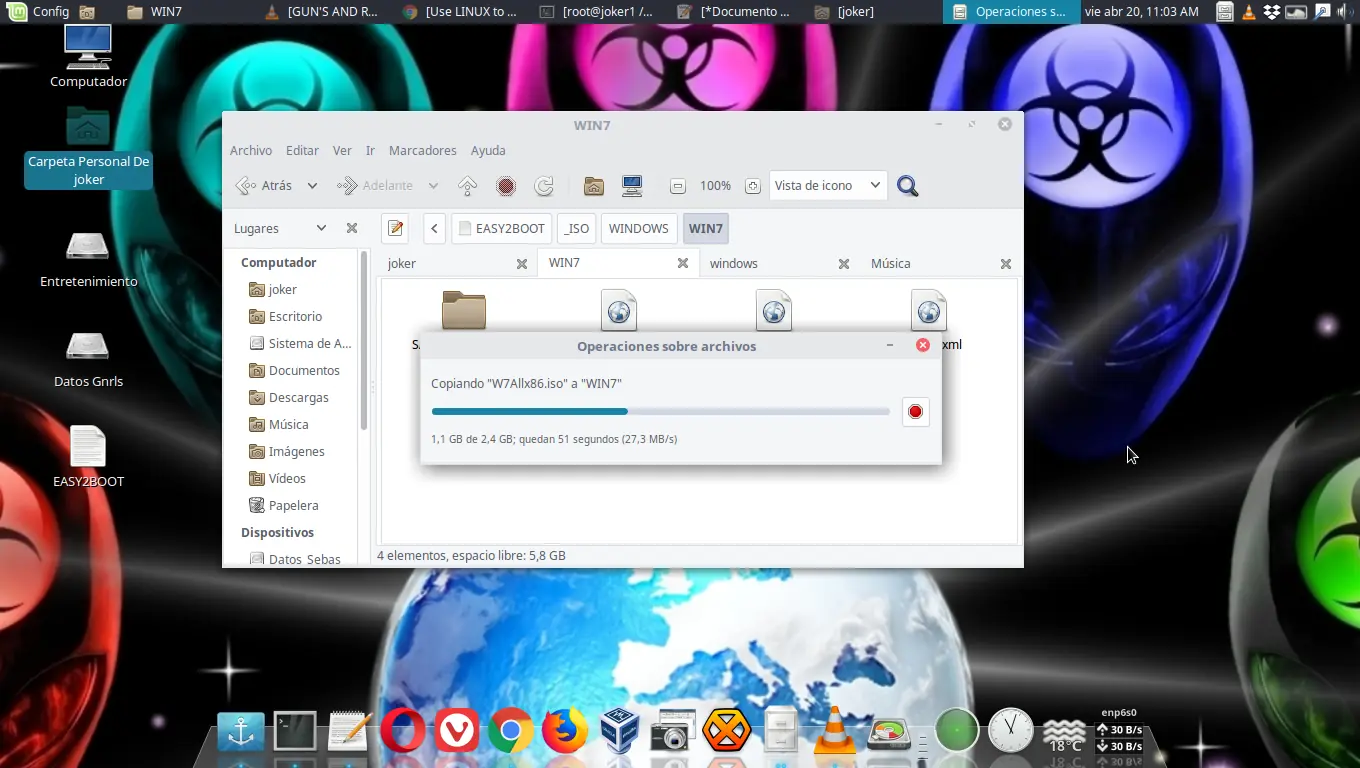Viewport: 1360px width, 768px height.
Task: Jump to WINDOWS in the path bar
Action: coord(638,228)
